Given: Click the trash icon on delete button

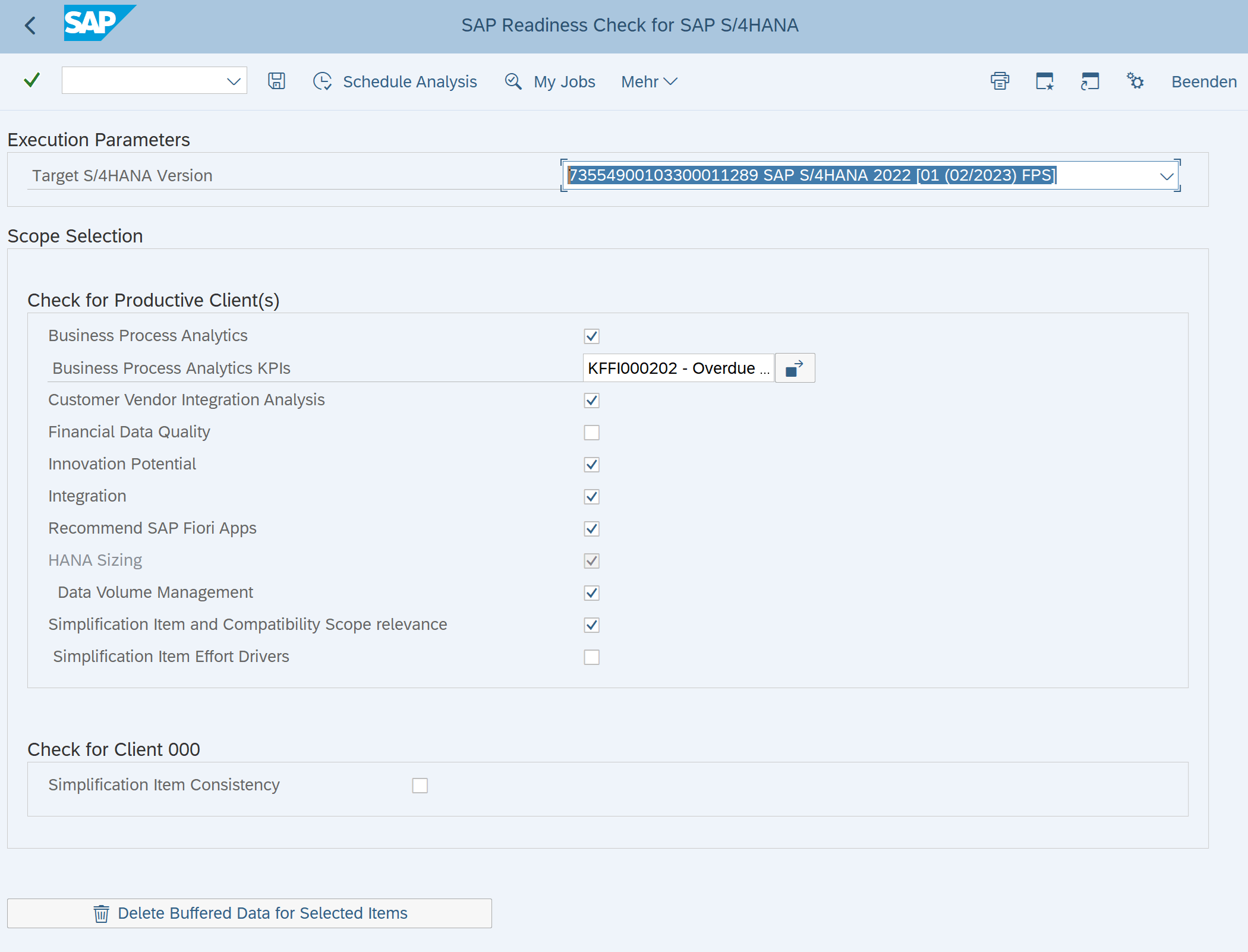Looking at the screenshot, I should tap(101, 913).
